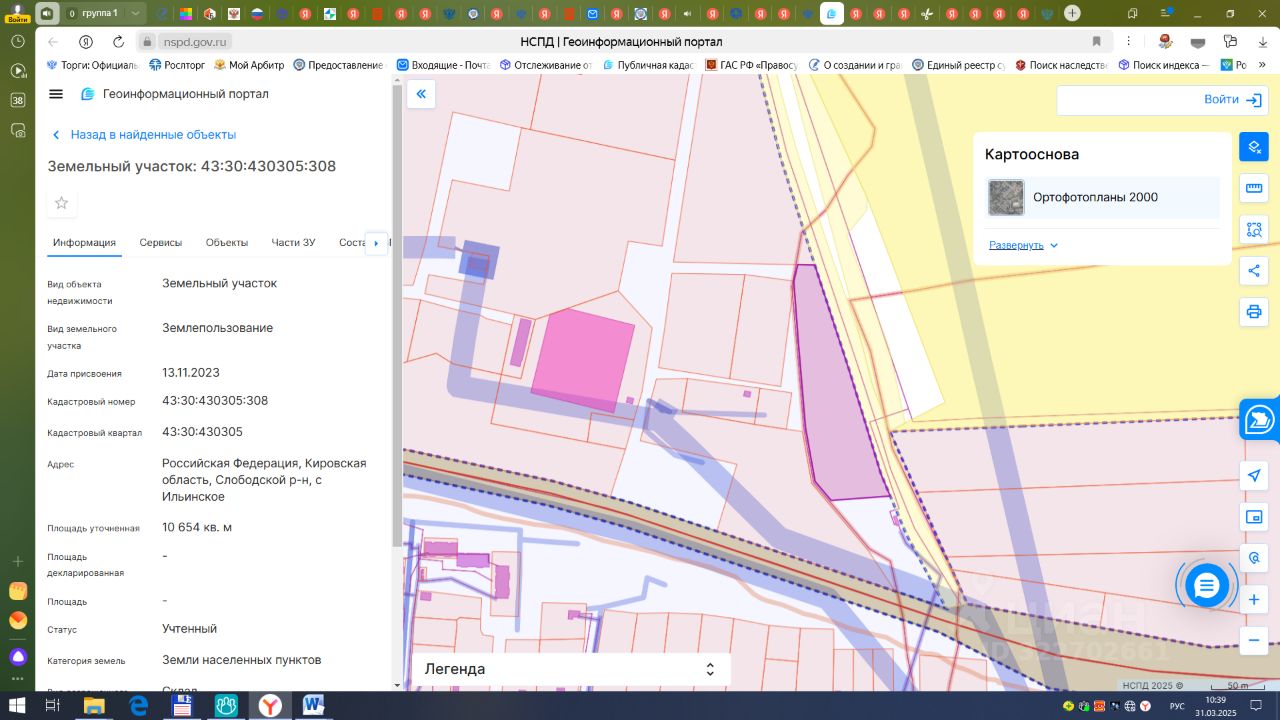The height and width of the screenshot is (720, 1280).
Task: Select the ruler measurement tool
Action: tap(1254, 188)
